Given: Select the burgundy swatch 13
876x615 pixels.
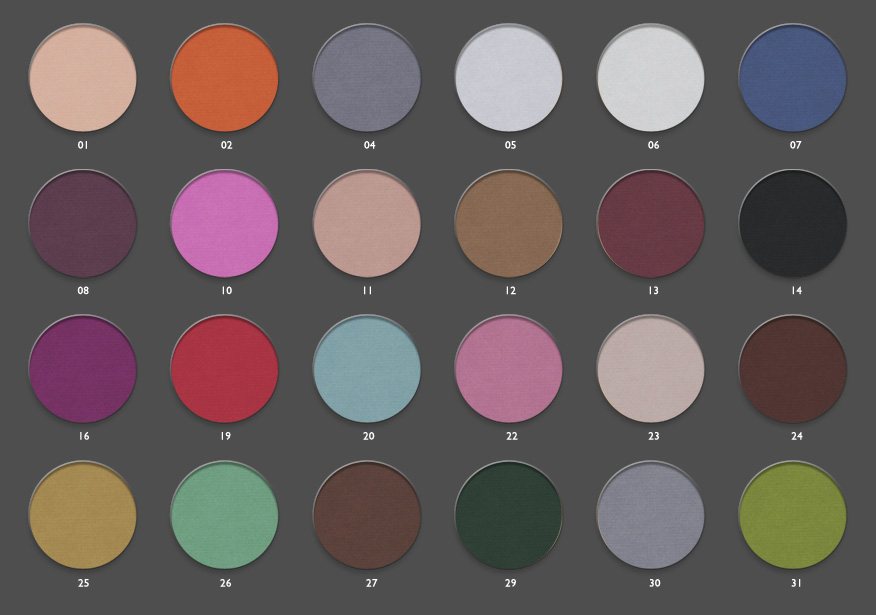Looking at the screenshot, I should [651, 224].
